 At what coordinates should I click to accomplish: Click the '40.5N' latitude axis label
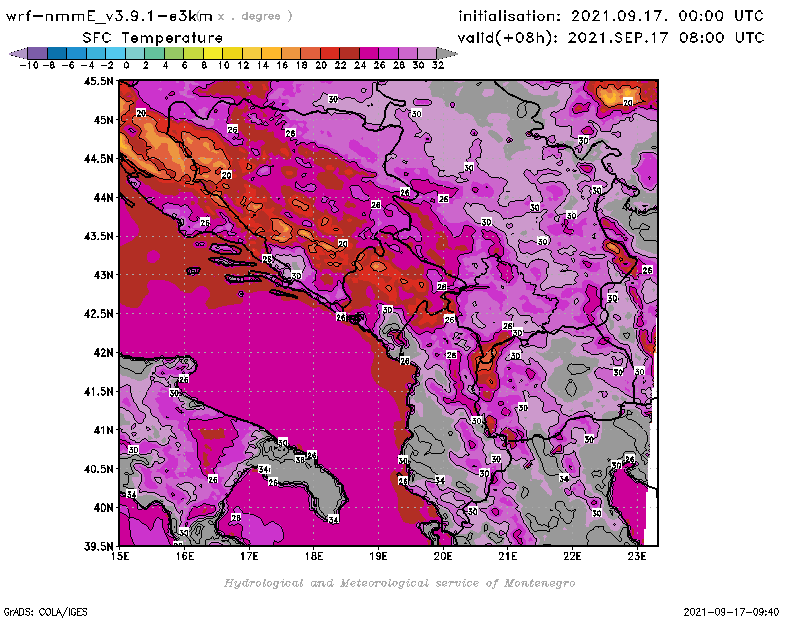pyautogui.click(x=99, y=469)
